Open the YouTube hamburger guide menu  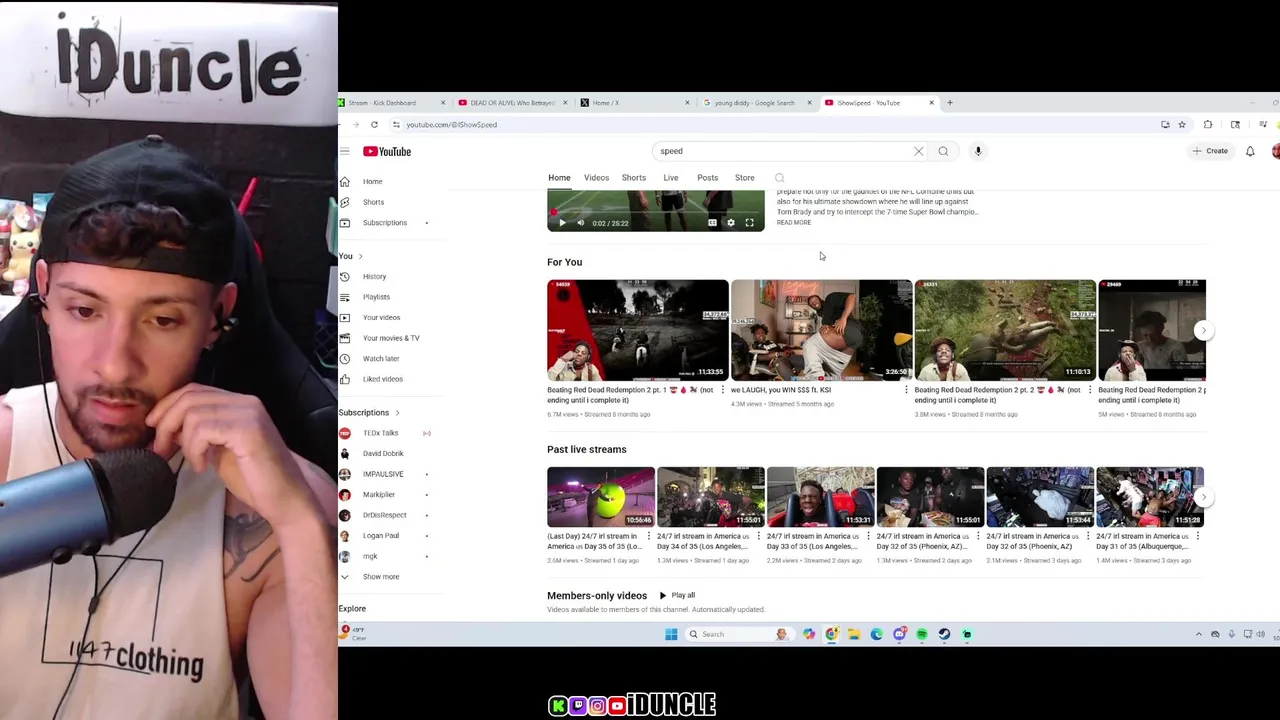tap(344, 152)
